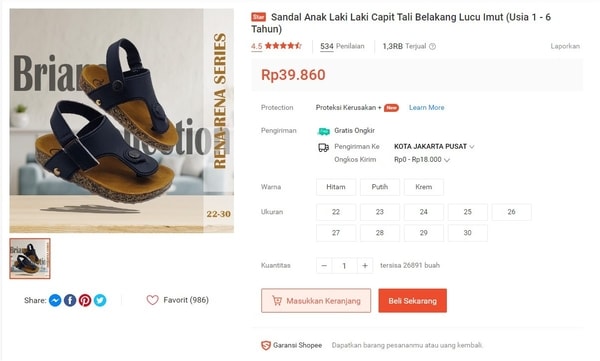Select Putih color option
The width and height of the screenshot is (600, 361).
380,187
